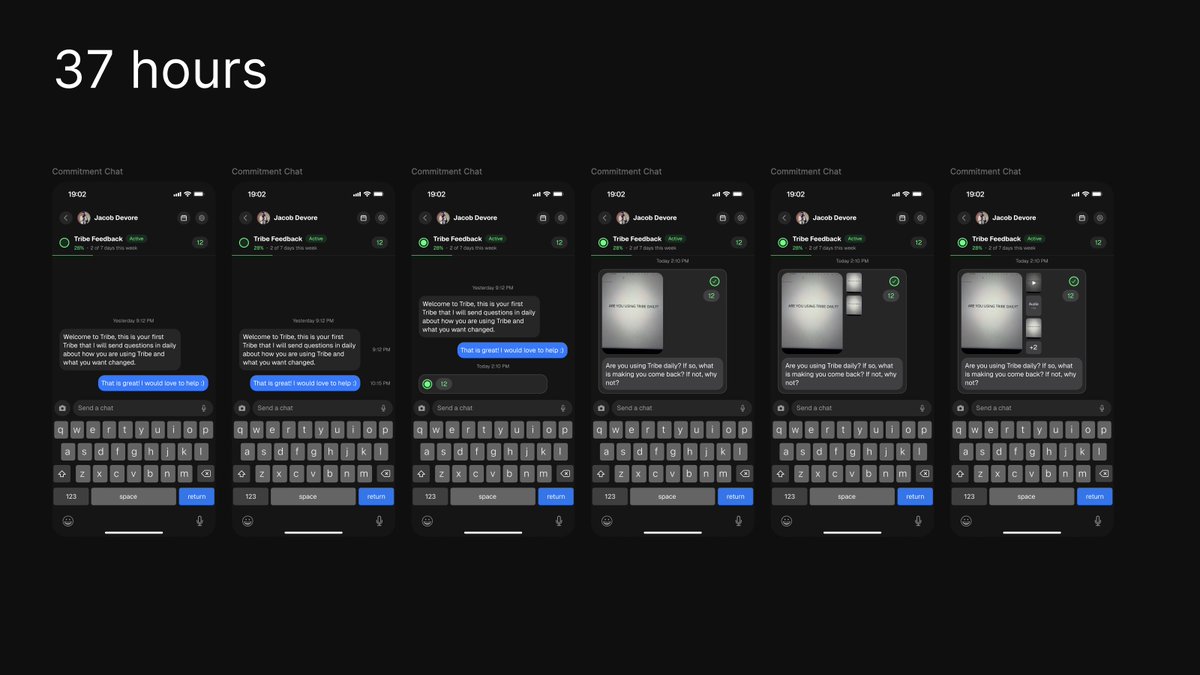Toggle Tribe Feedback circle in the fourth phone
The height and width of the screenshot is (675, 1200).
coord(603,242)
